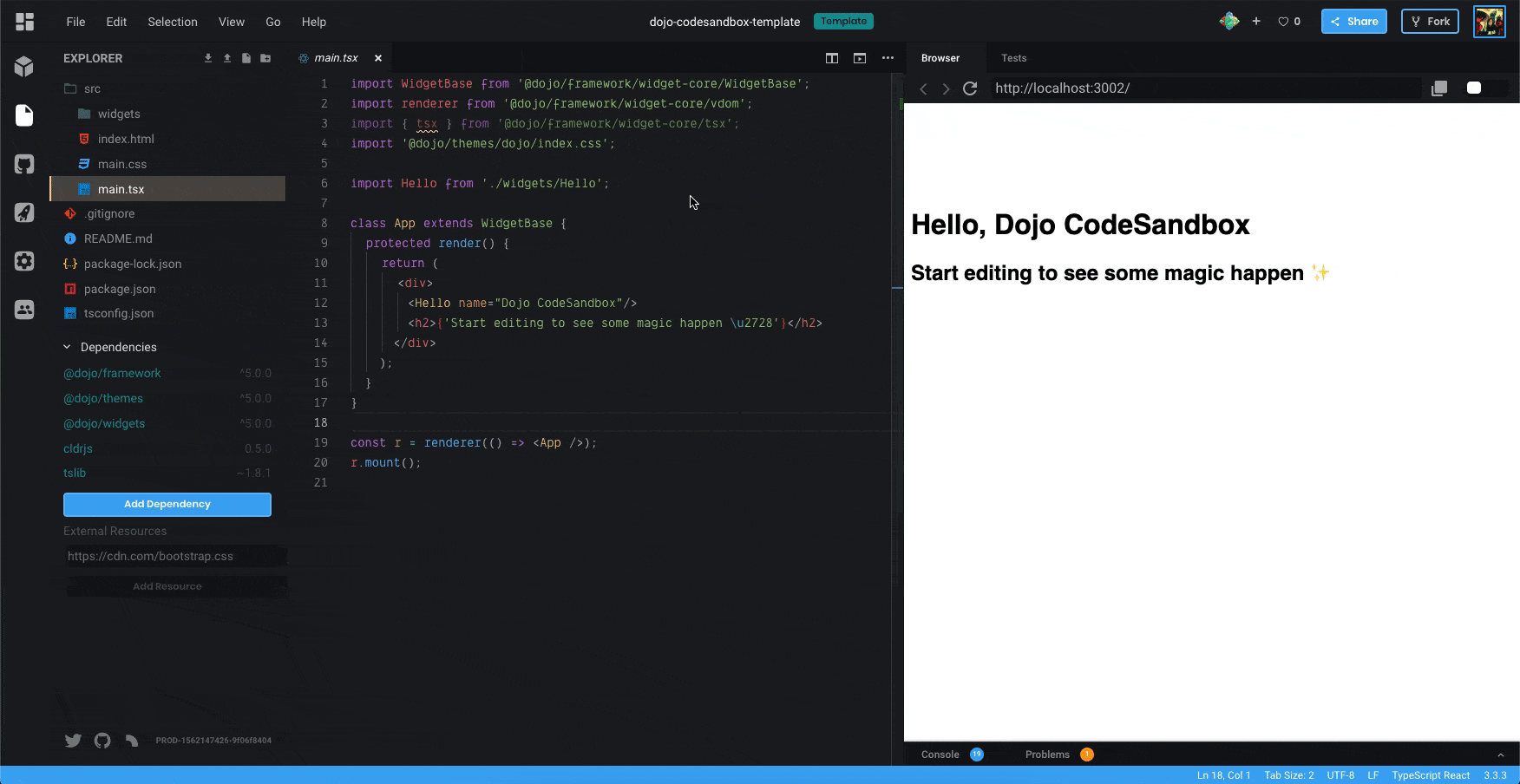
Task: Click the new folder icon in Explorer
Action: [x=265, y=58]
